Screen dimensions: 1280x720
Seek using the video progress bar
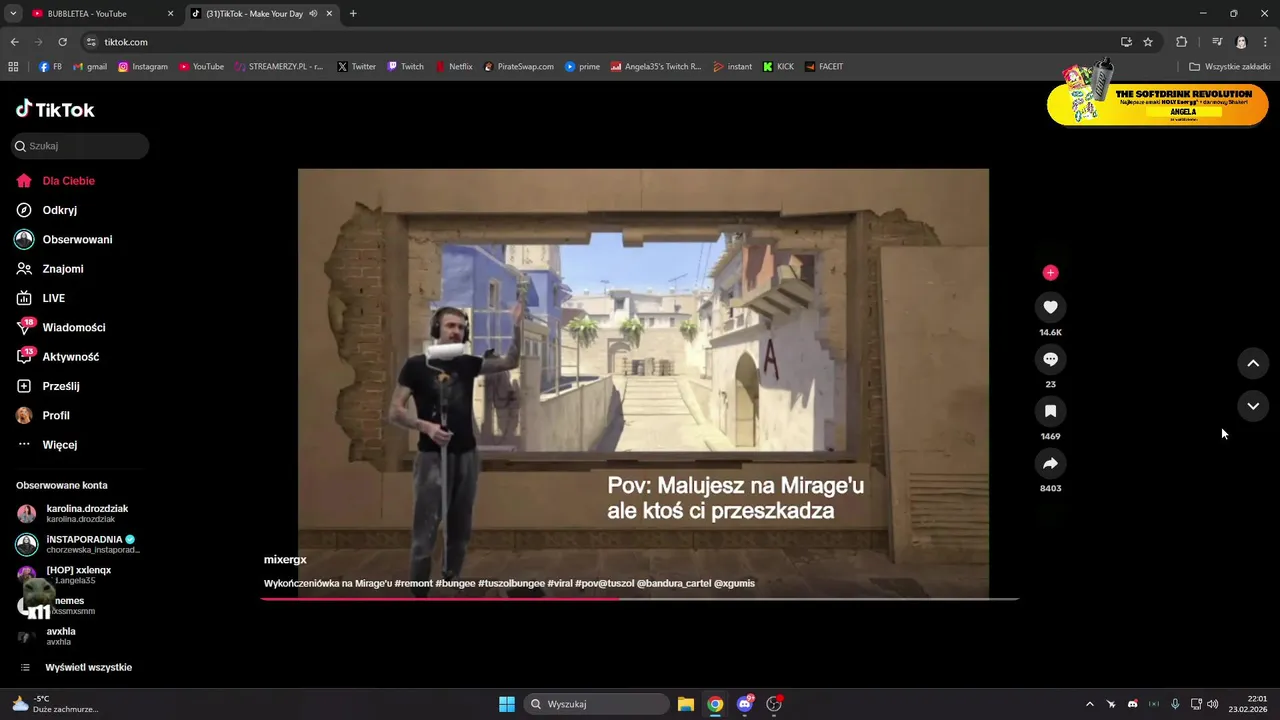tap(640, 599)
